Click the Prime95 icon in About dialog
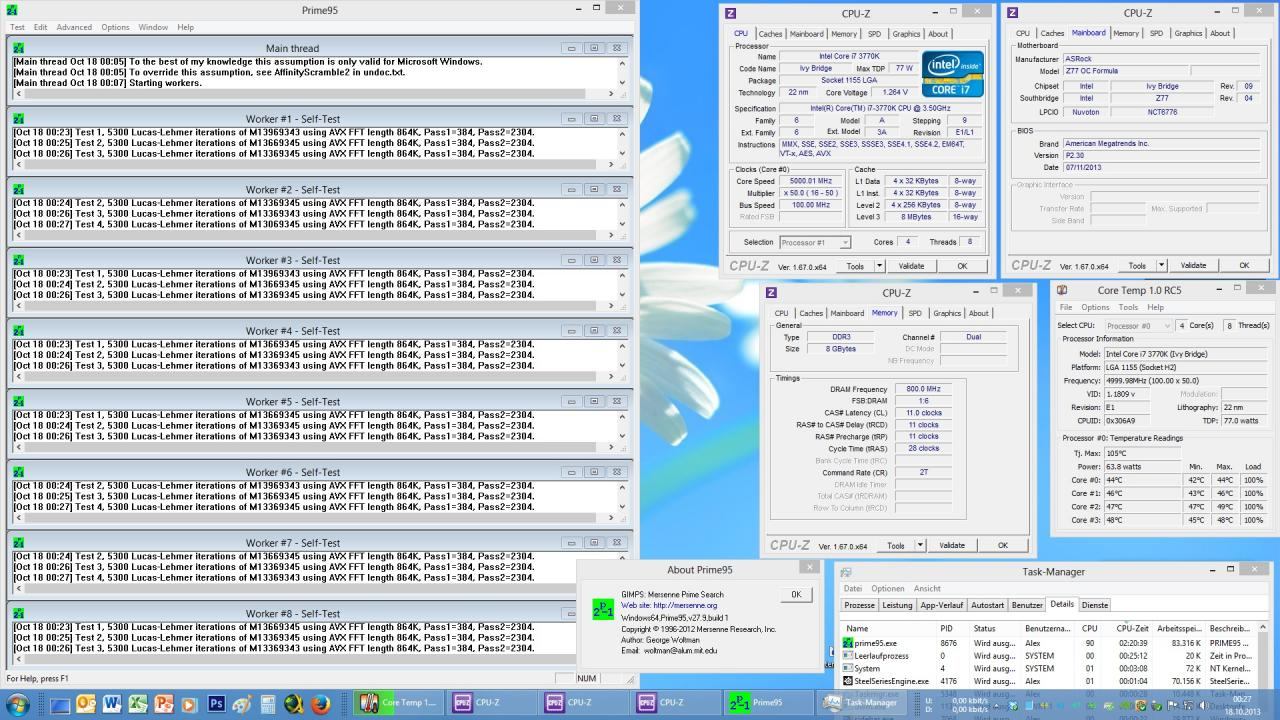The image size is (1280, 720). pos(603,609)
